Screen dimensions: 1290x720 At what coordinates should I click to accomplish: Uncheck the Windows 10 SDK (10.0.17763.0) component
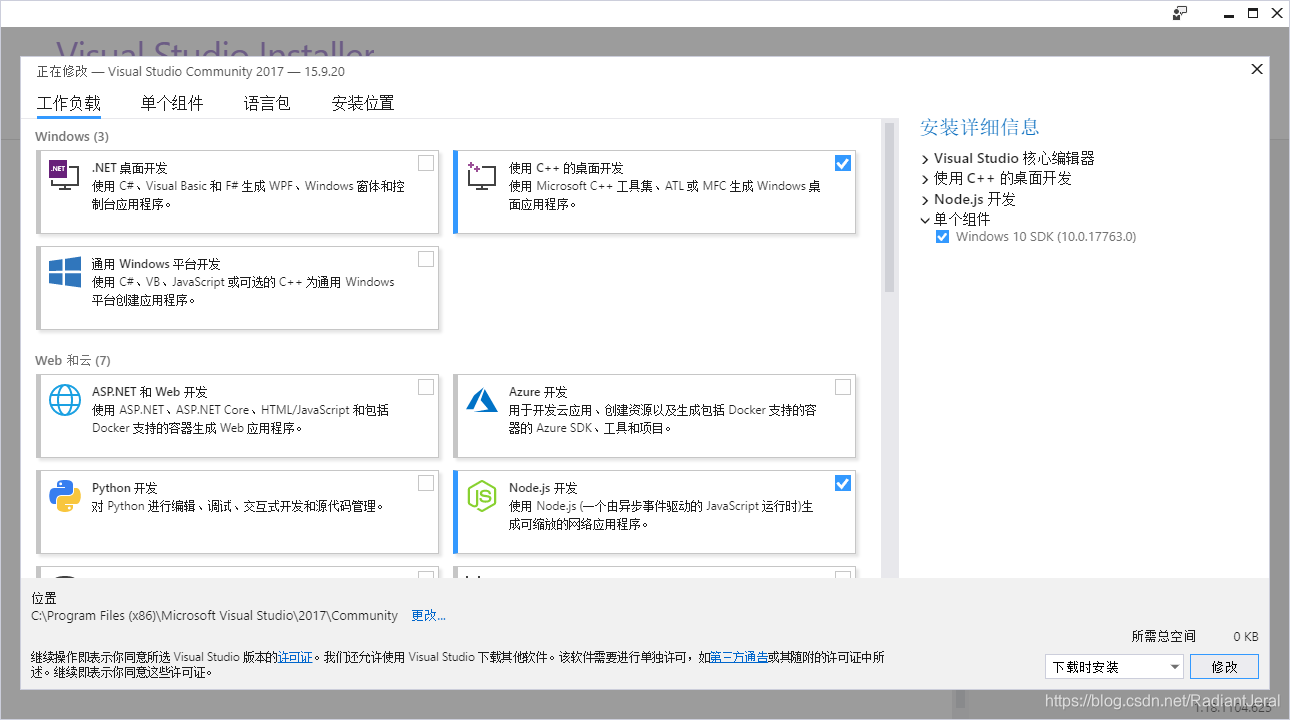click(942, 237)
